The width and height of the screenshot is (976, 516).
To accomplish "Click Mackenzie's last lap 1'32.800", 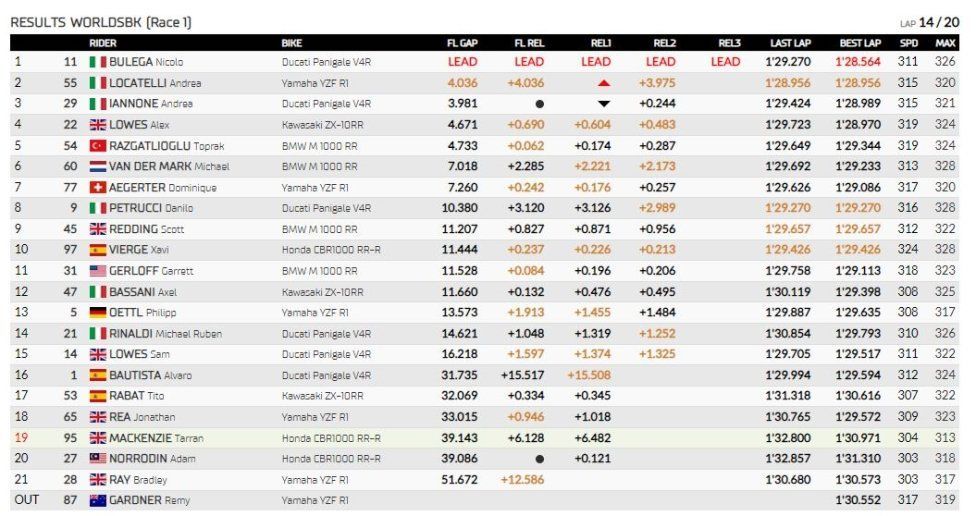I will click(788, 438).
